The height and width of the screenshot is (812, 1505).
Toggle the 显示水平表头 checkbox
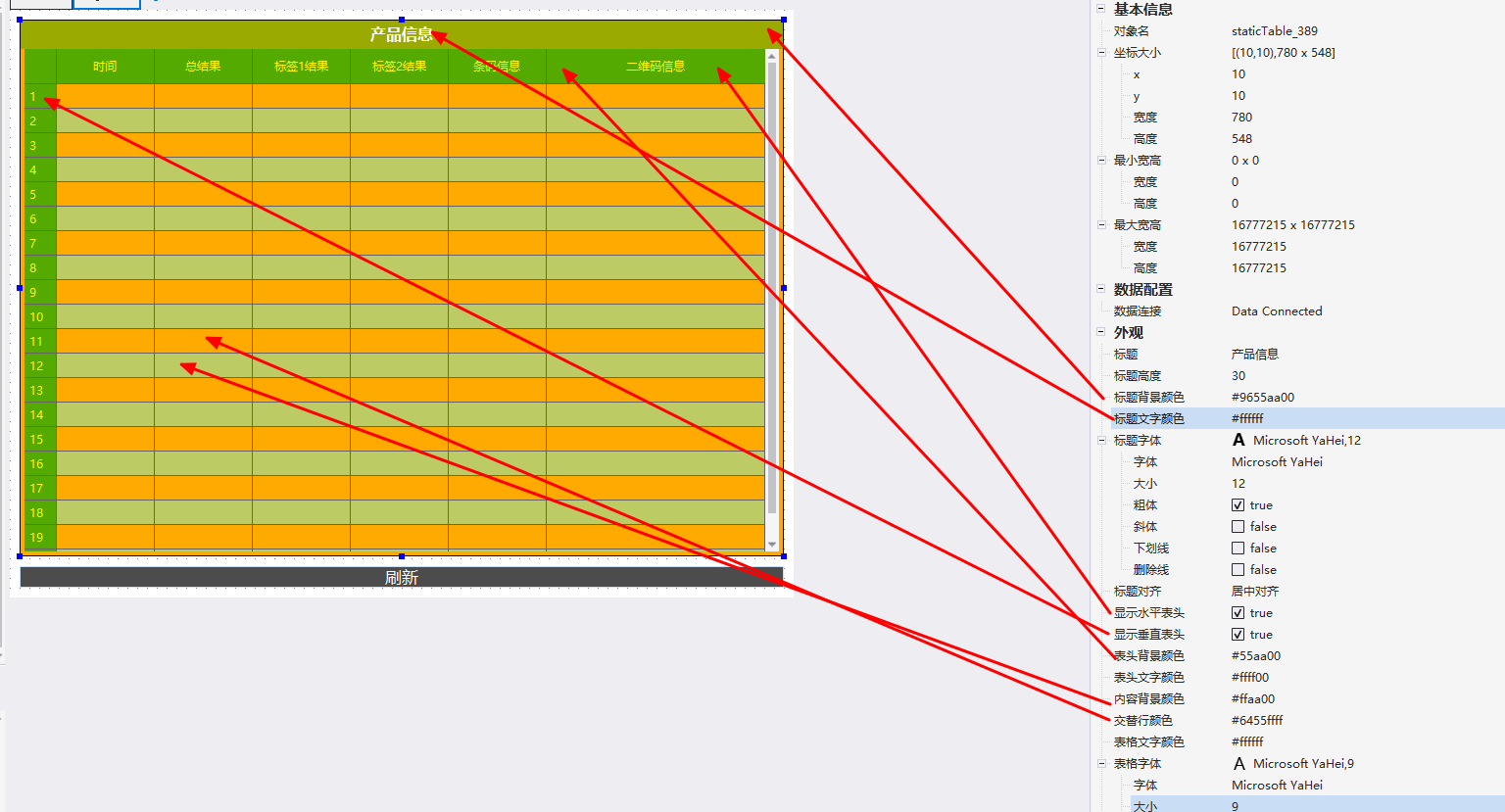coord(1238,613)
